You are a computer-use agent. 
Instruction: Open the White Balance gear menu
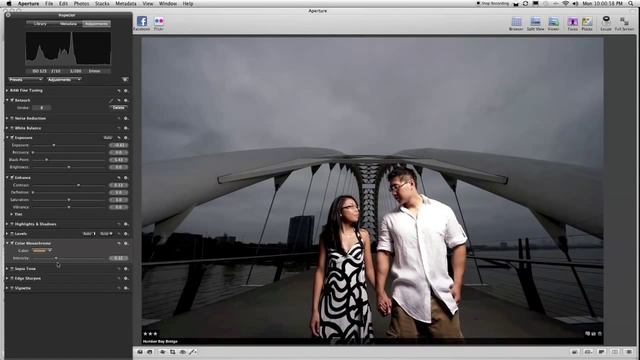click(126, 128)
